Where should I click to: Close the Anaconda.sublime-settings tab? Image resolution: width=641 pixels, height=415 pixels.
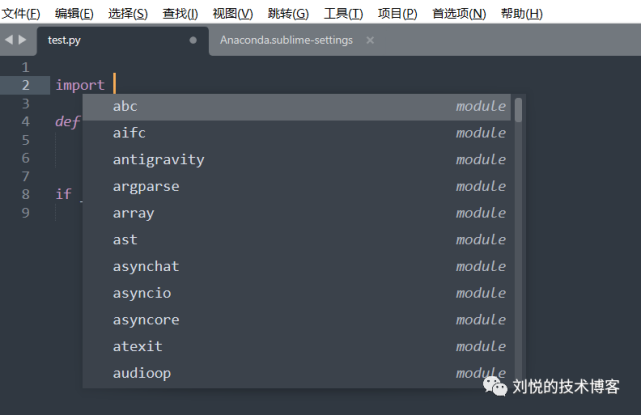click(370, 40)
